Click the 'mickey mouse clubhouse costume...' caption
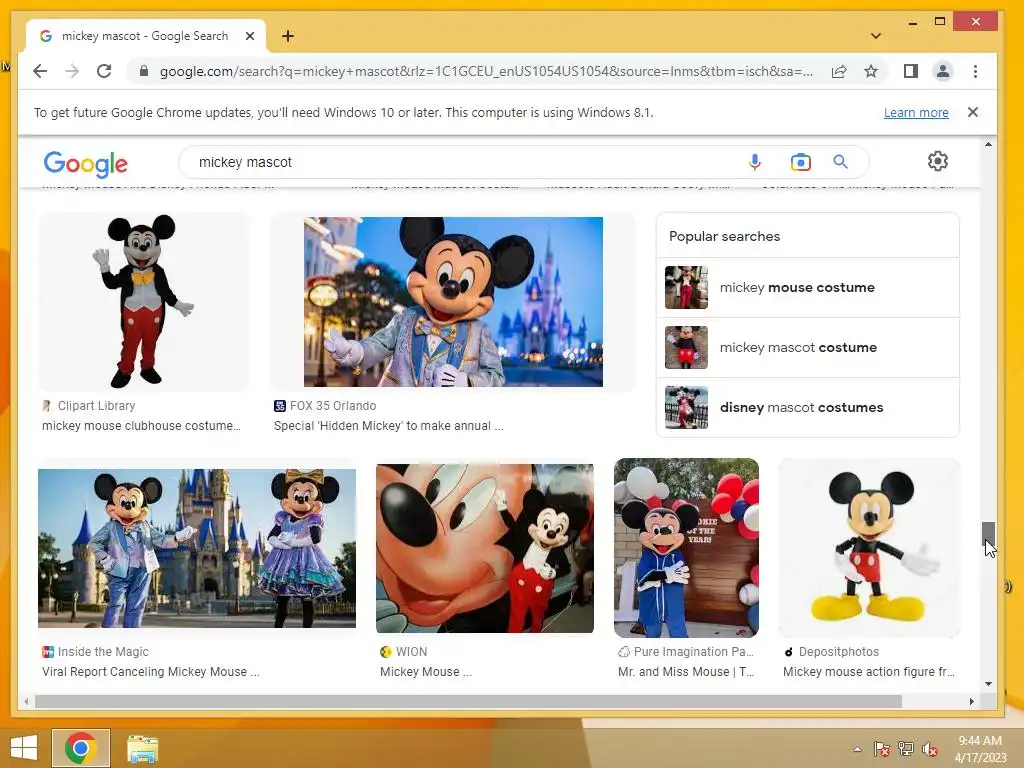1024x768 pixels. tap(141, 426)
